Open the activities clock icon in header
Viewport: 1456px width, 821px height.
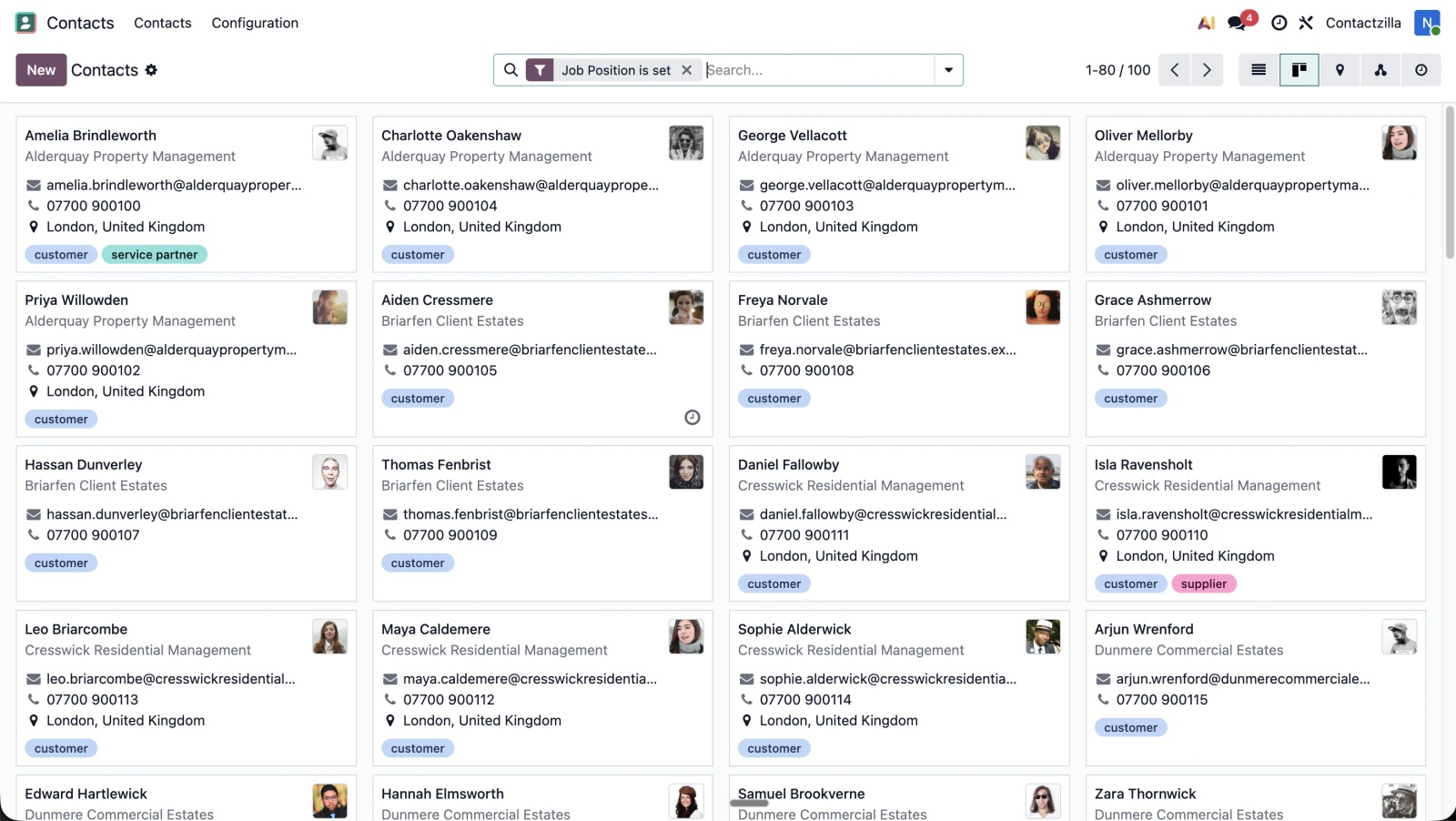click(1279, 23)
